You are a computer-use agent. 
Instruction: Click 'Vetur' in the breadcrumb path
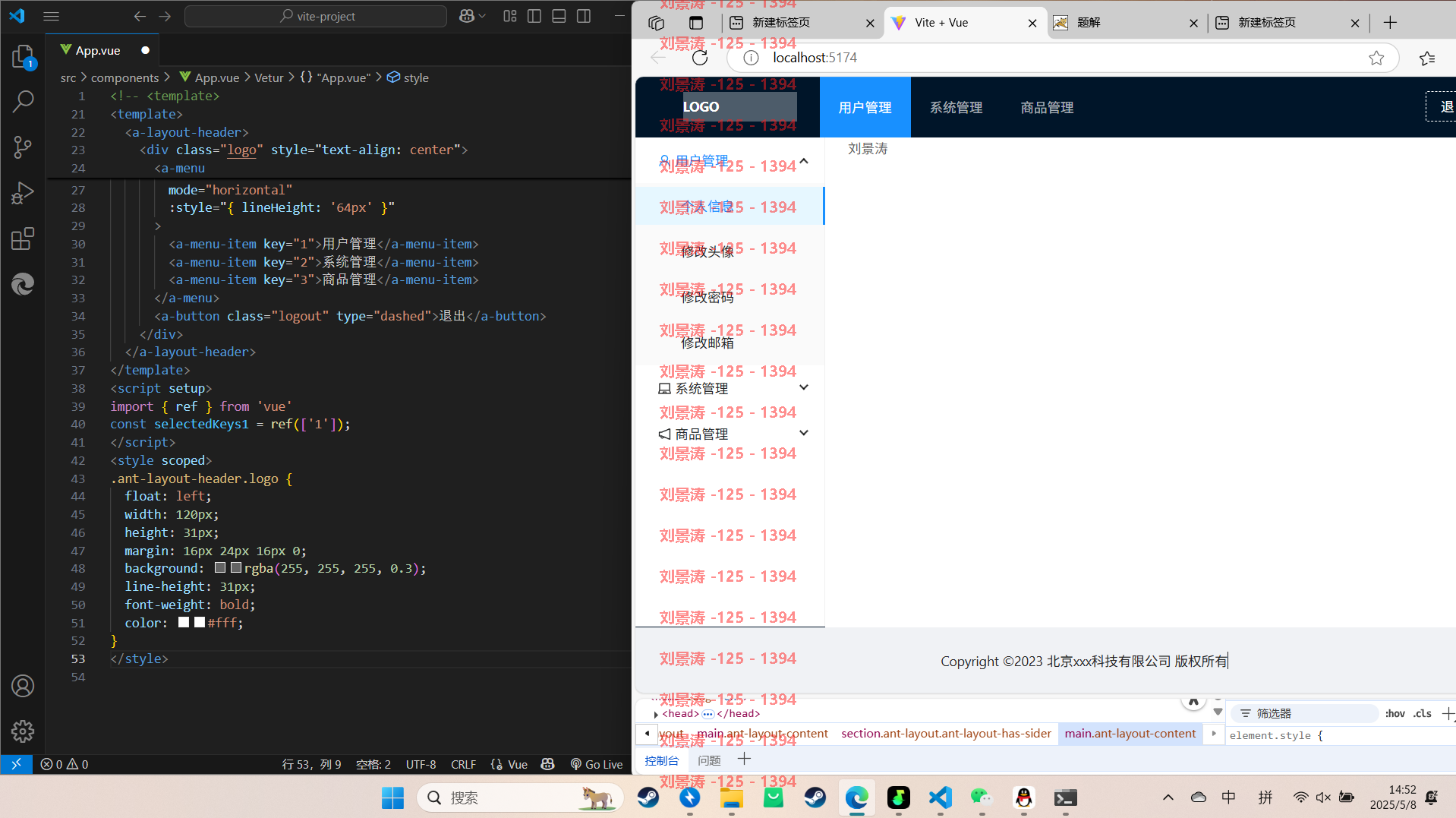click(x=269, y=77)
